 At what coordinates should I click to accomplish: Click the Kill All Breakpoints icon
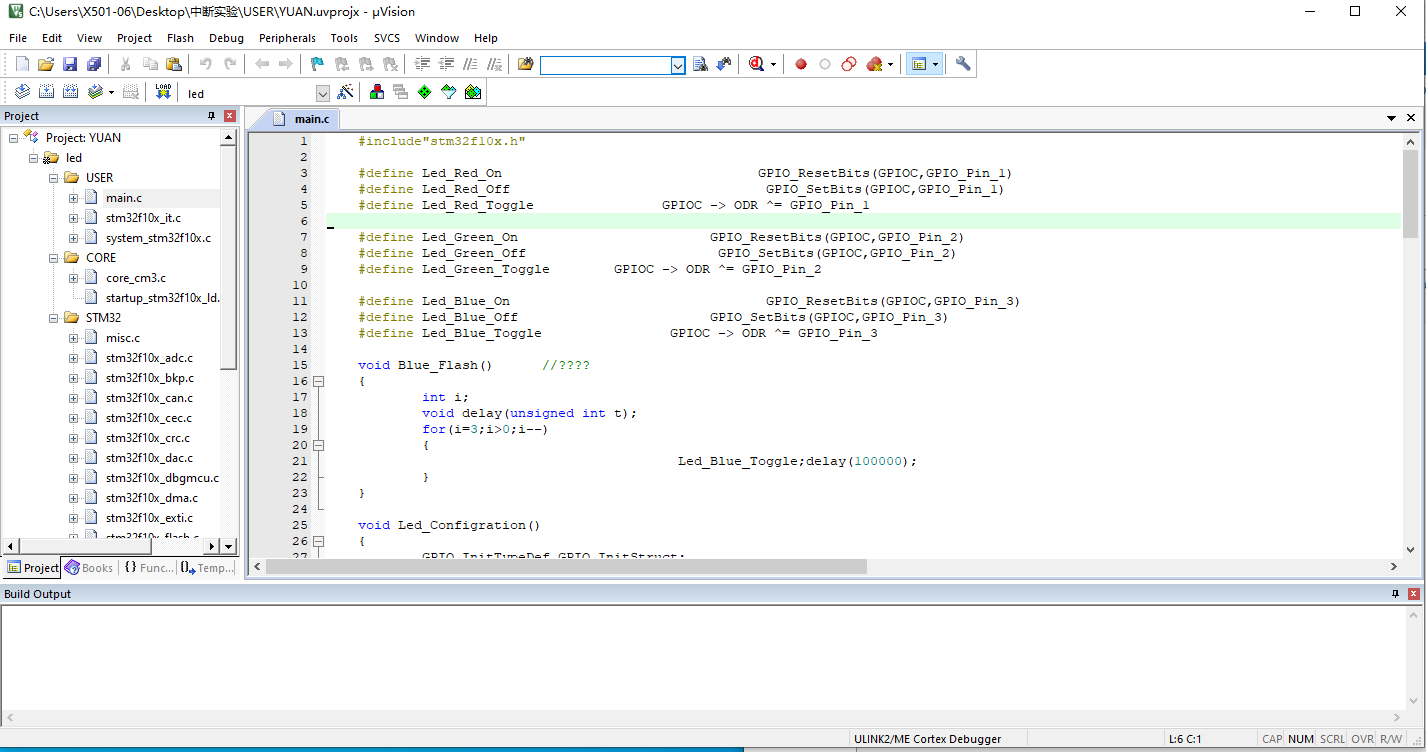coord(874,64)
